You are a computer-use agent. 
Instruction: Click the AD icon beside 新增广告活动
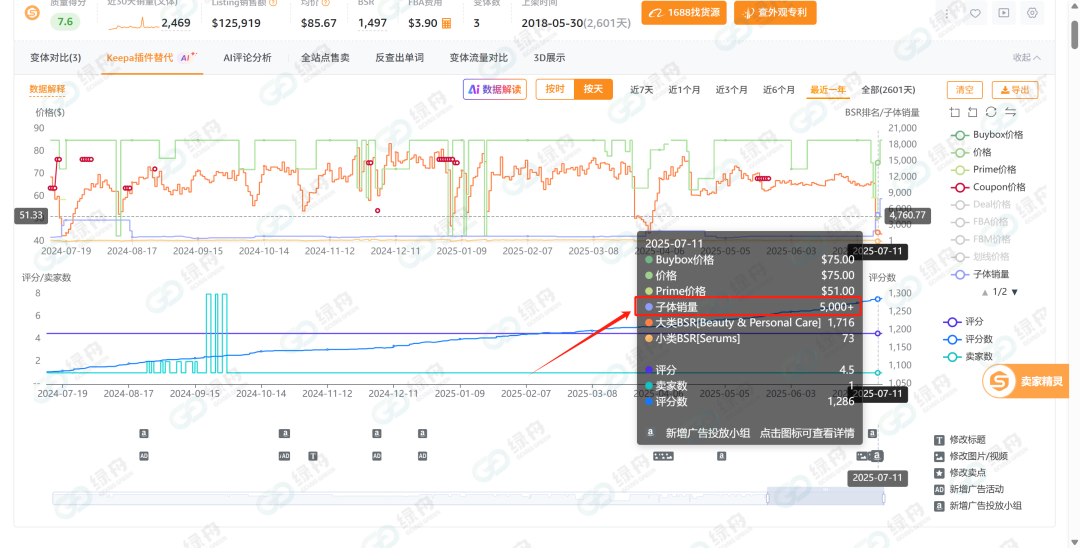coord(939,489)
